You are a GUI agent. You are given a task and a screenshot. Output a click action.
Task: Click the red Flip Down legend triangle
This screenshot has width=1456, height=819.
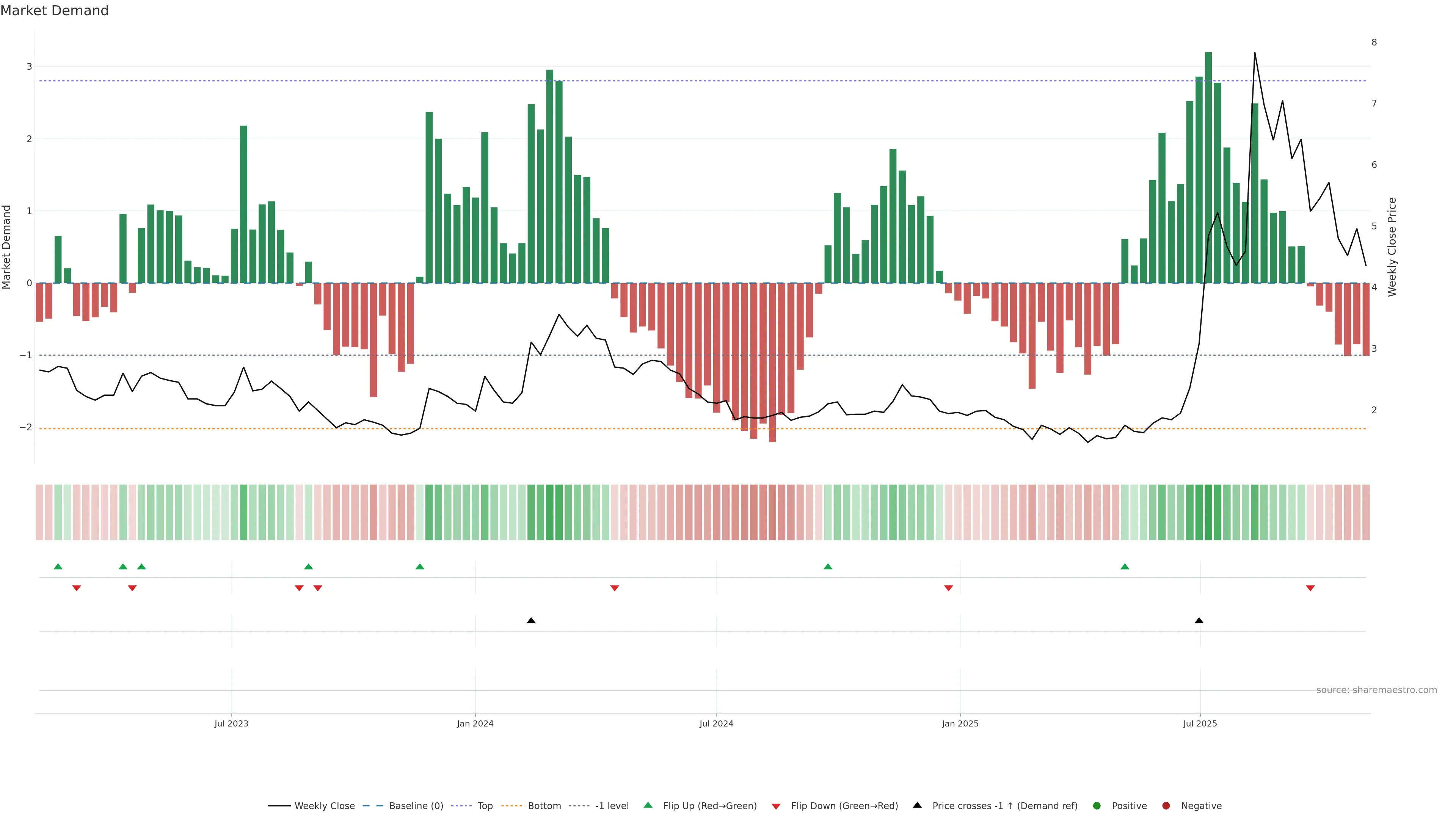point(776,806)
